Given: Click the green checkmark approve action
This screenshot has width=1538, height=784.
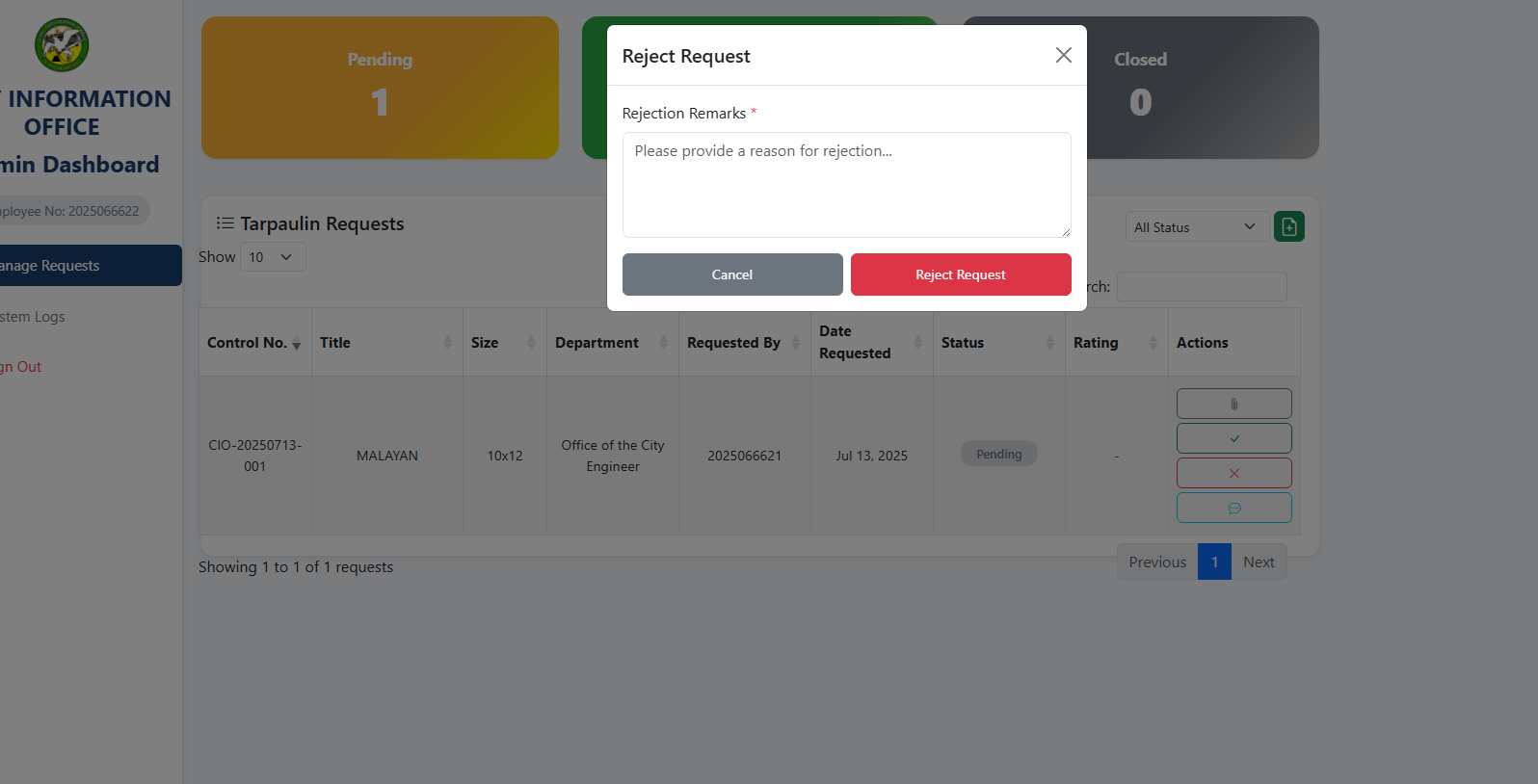Looking at the screenshot, I should coord(1233,438).
